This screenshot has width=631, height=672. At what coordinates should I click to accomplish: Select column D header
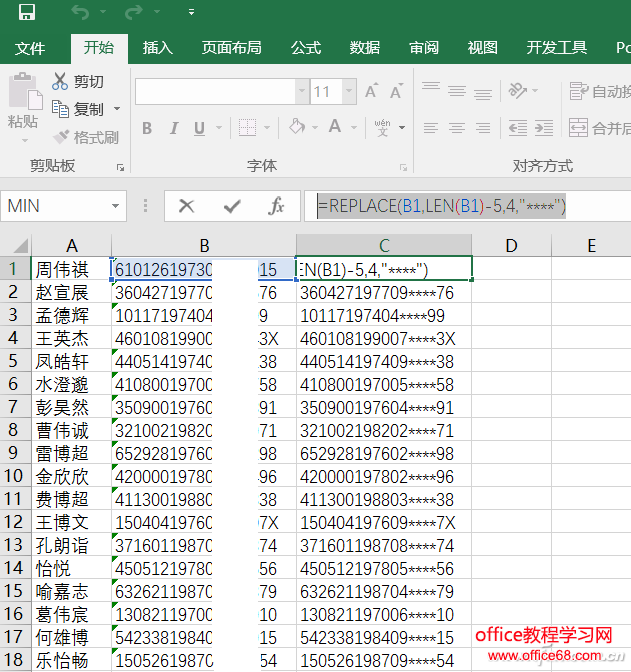tap(510, 246)
